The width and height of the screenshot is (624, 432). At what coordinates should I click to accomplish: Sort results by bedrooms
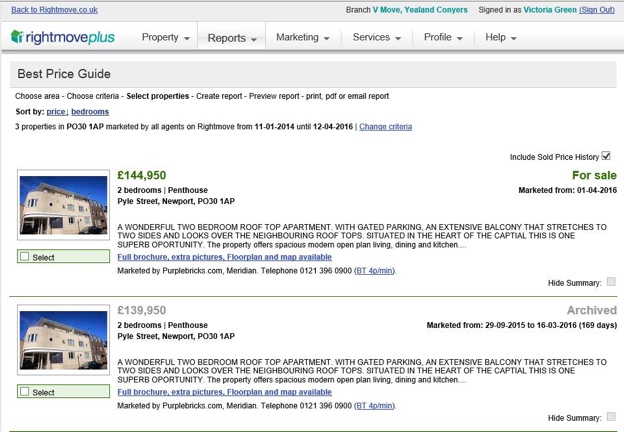(90, 112)
